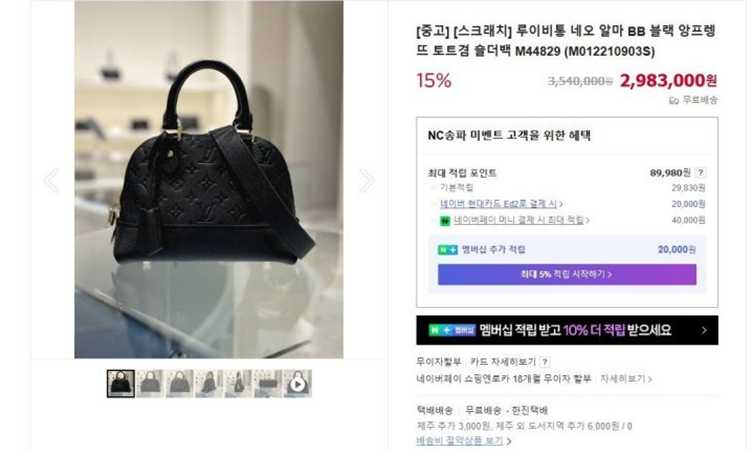Open the interest-free installment question mark help

544,362
